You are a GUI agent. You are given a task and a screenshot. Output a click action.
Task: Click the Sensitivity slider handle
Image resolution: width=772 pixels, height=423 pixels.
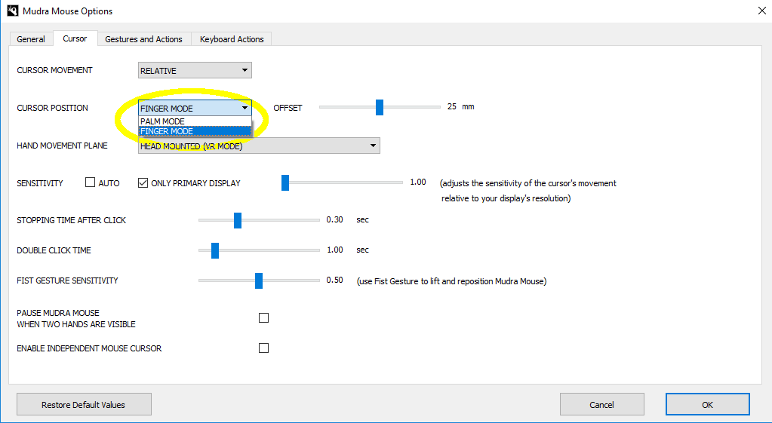point(285,183)
